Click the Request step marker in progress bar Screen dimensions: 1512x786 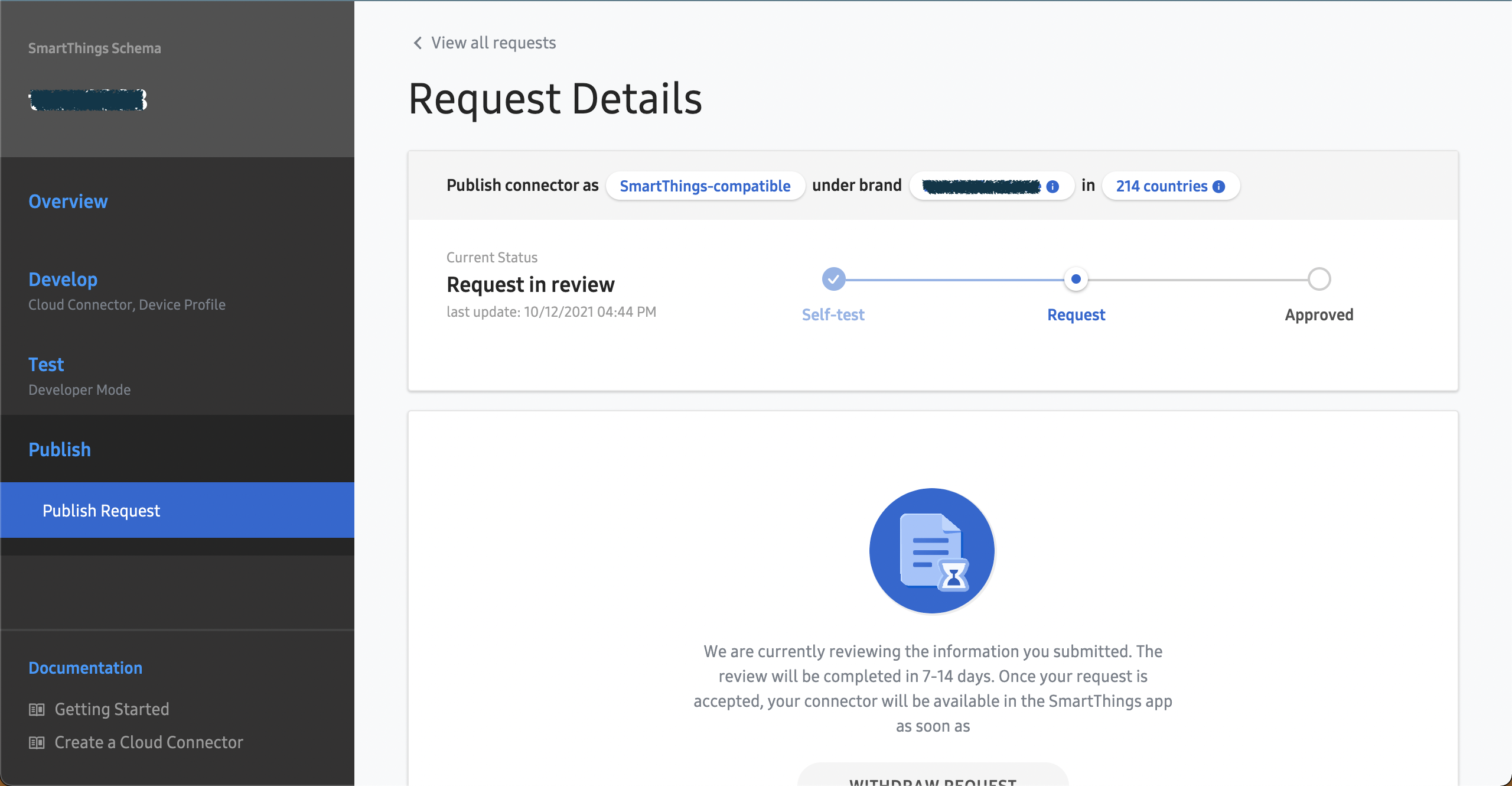[x=1076, y=279]
